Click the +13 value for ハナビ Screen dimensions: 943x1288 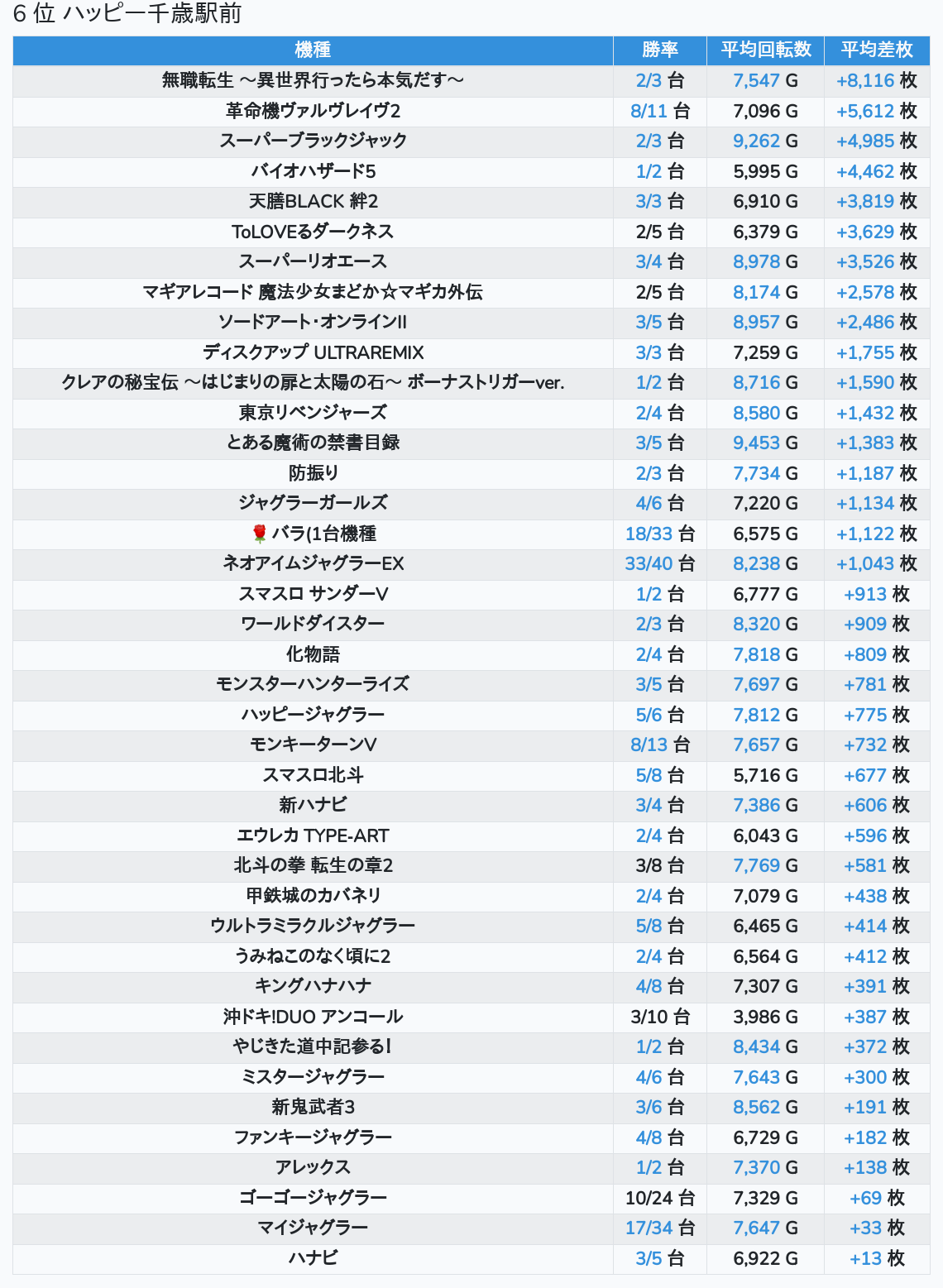click(x=865, y=1258)
